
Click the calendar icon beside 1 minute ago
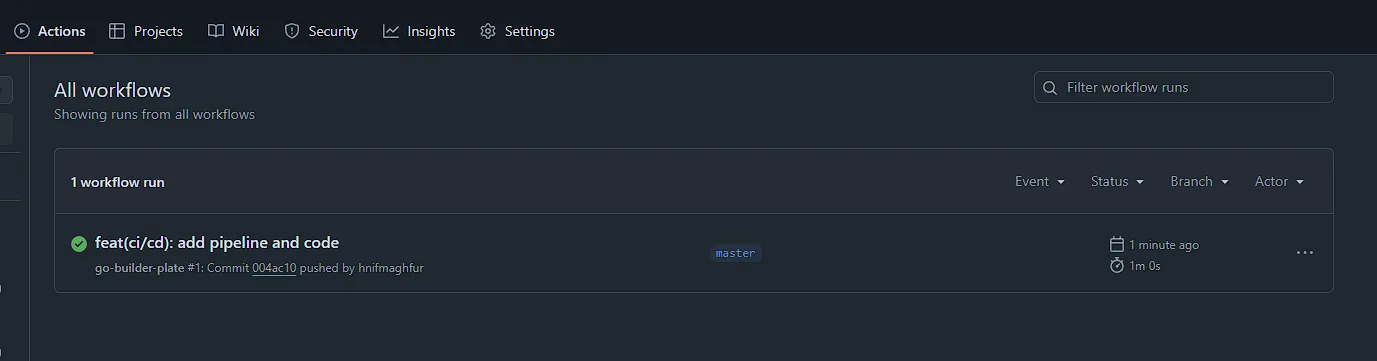click(x=1117, y=244)
